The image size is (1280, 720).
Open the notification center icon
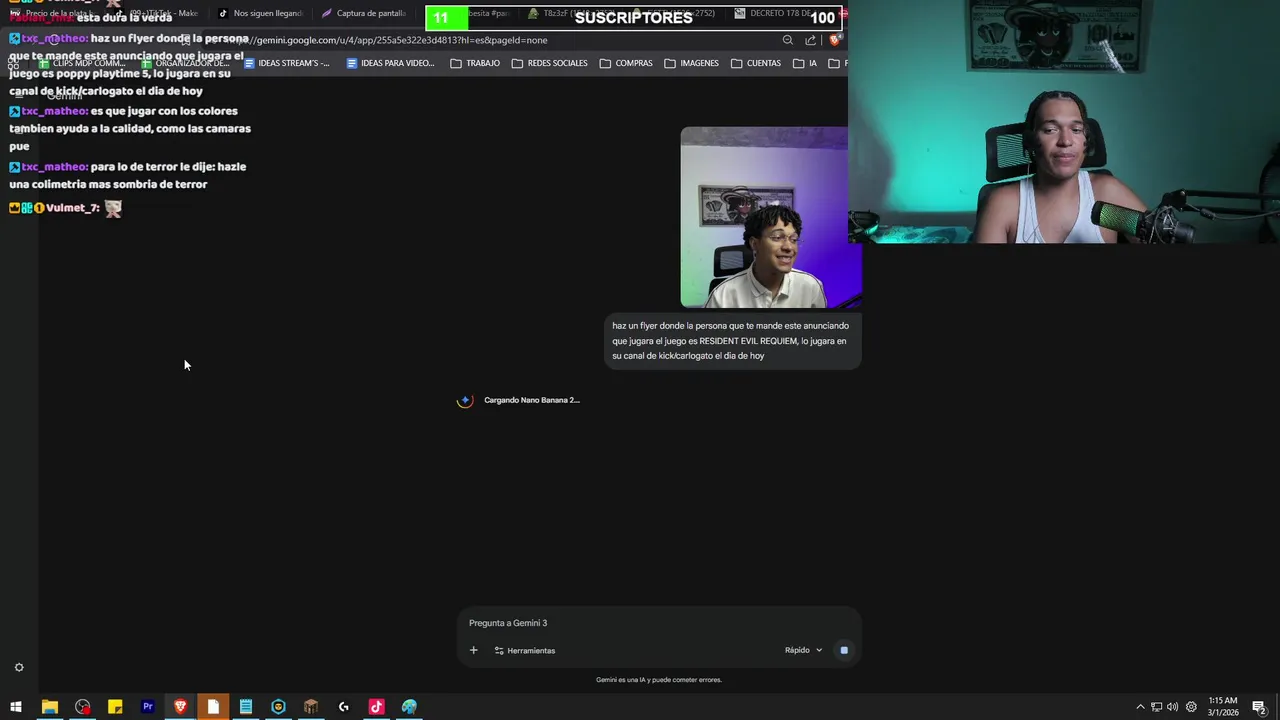pos(1259,707)
